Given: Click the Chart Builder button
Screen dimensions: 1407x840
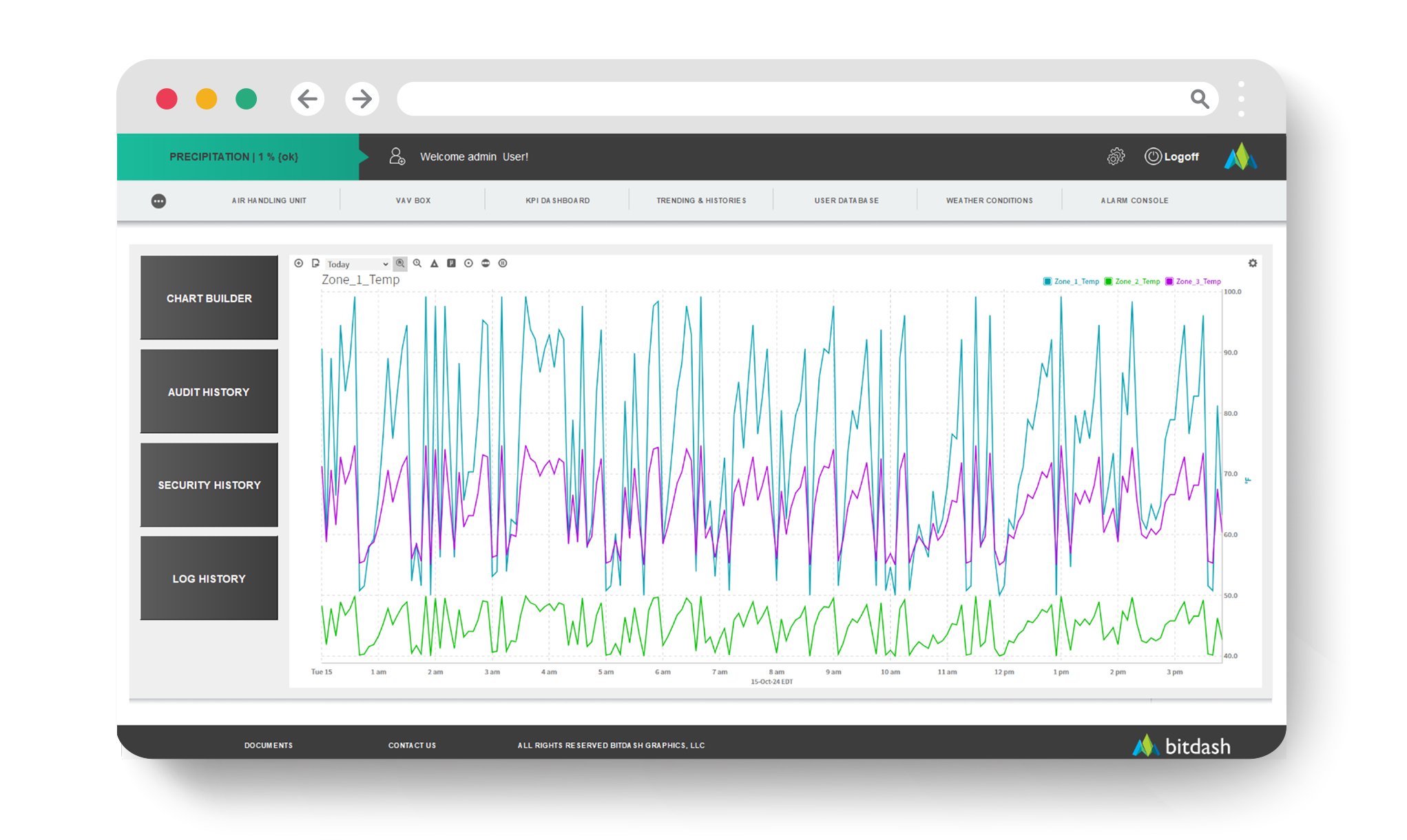Looking at the screenshot, I should (209, 298).
